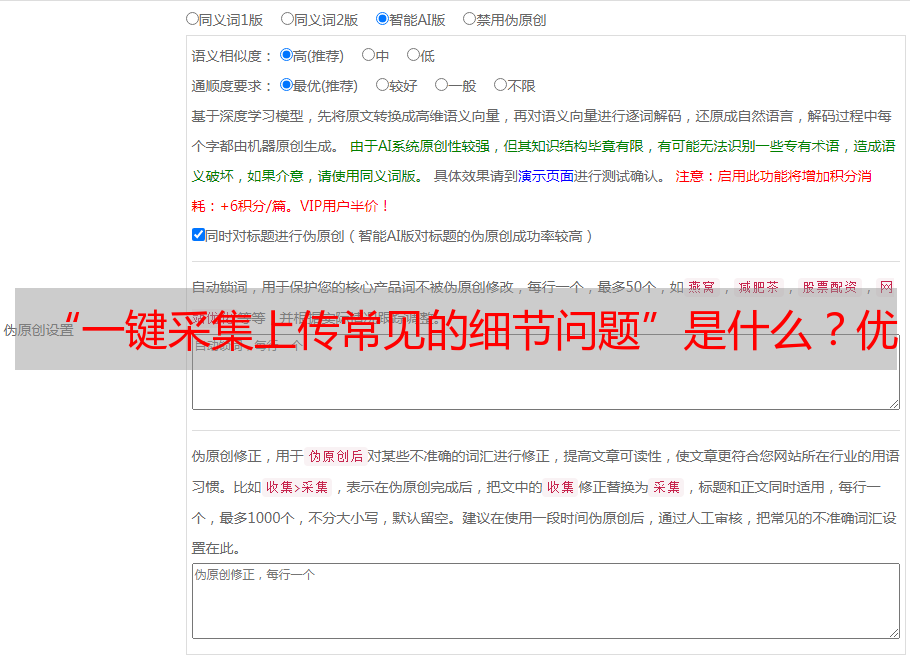Set 通顺度要求 to 一般
911x658 pixels.
click(442, 85)
